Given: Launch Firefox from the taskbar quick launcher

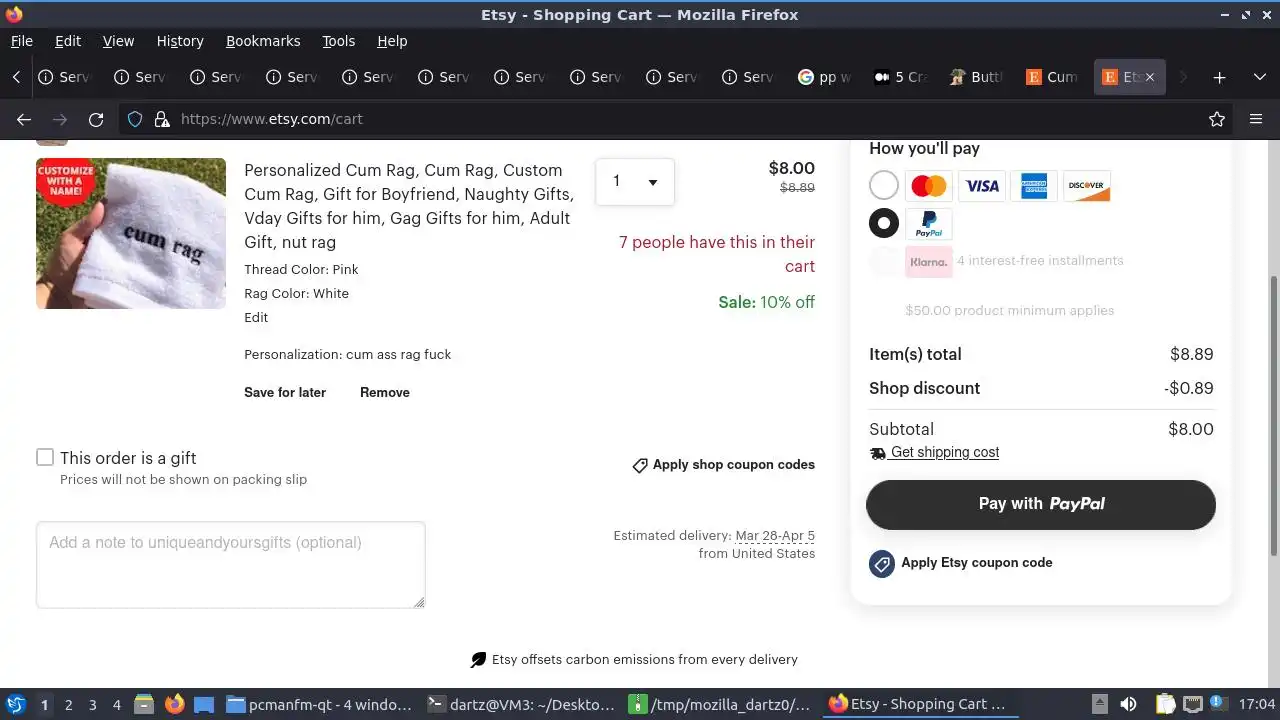Looking at the screenshot, I should tap(174, 705).
